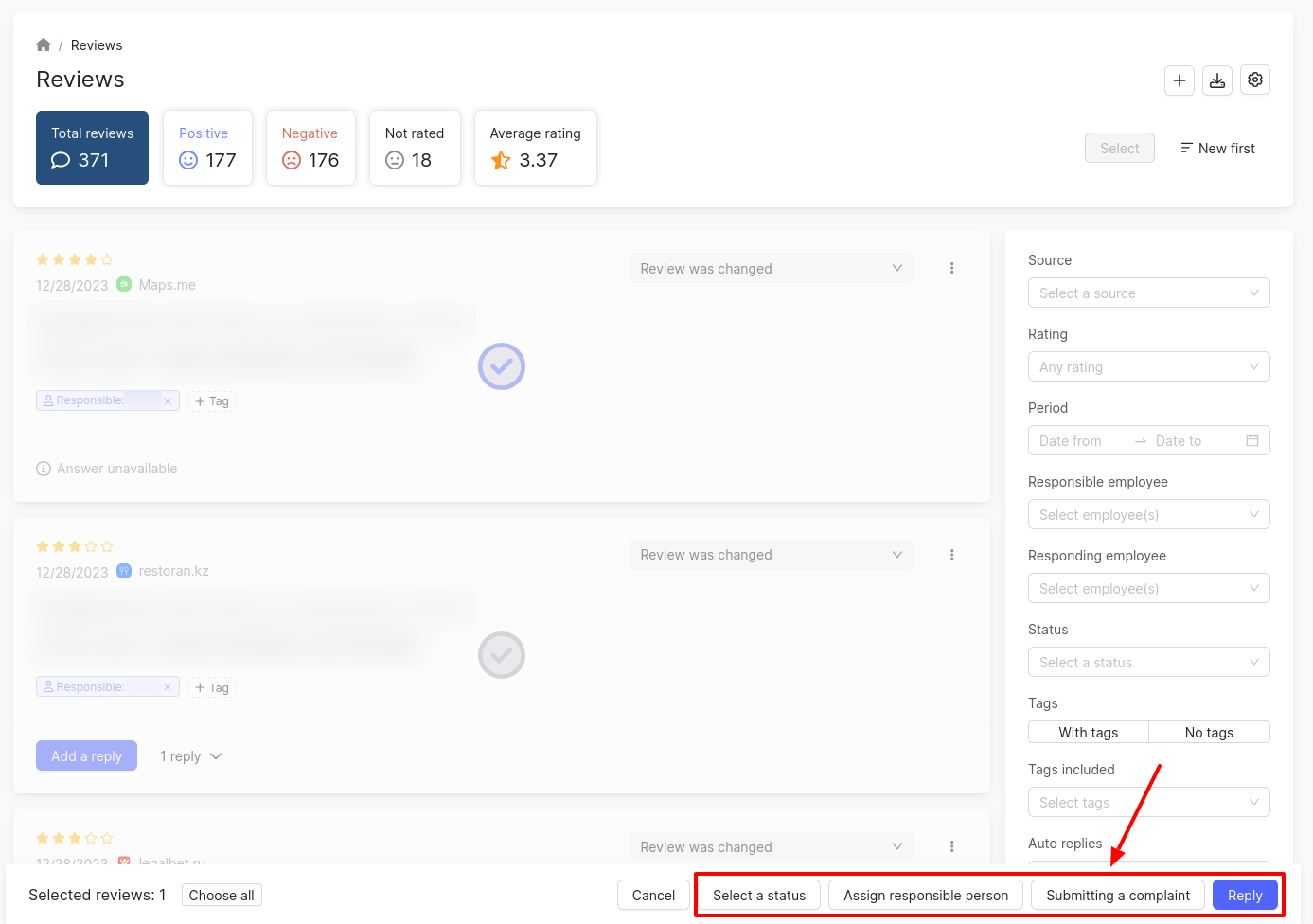The width and height of the screenshot is (1313, 924).
Task: Remove Responsible tag on Maps.me review
Action: tap(168, 401)
